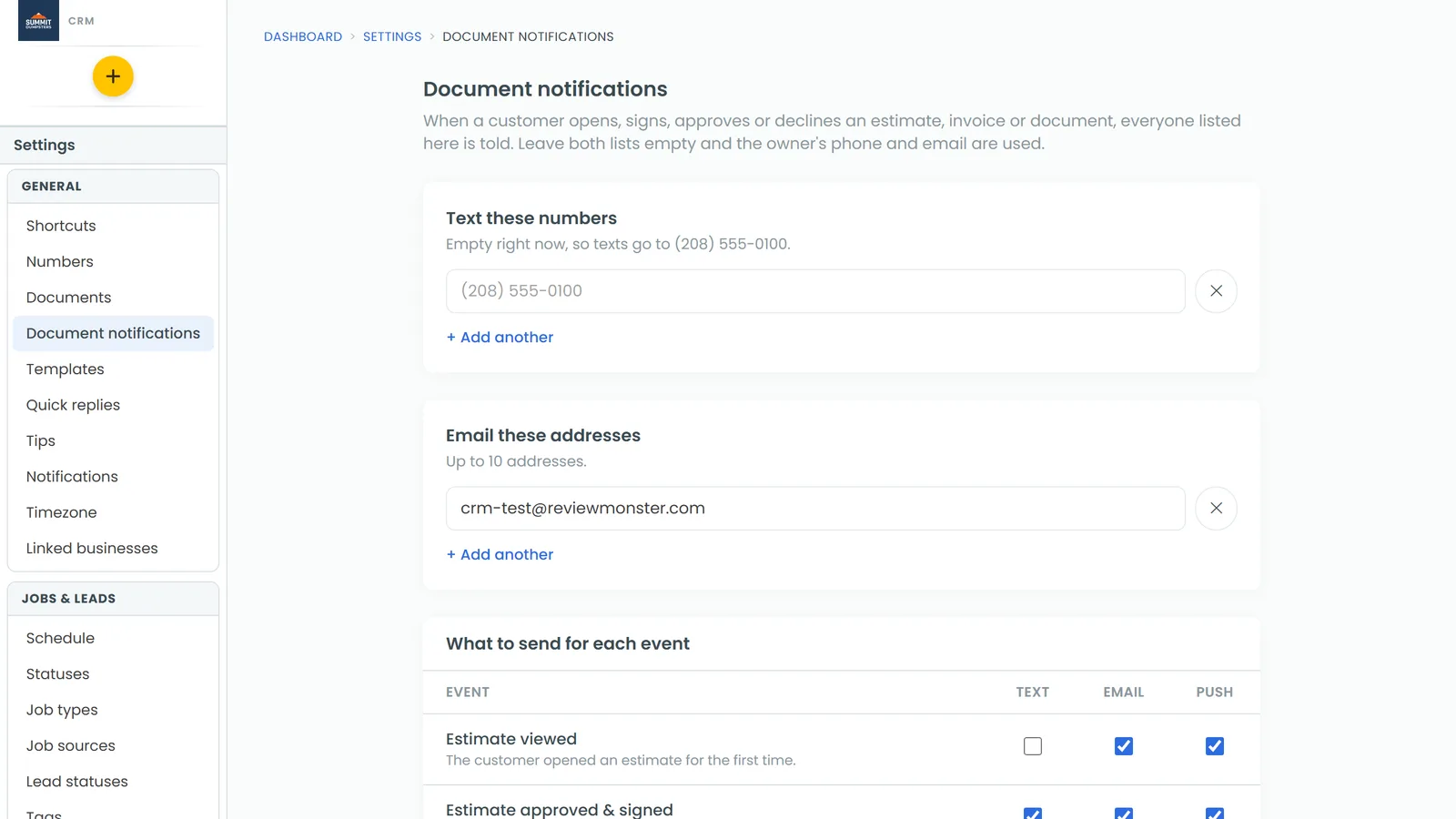Open Shortcuts settings
The image size is (1456, 819).
point(113,226)
